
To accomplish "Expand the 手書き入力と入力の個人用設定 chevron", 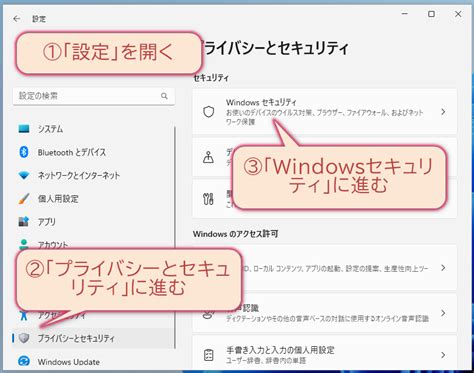I will pyautogui.click(x=443, y=355).
